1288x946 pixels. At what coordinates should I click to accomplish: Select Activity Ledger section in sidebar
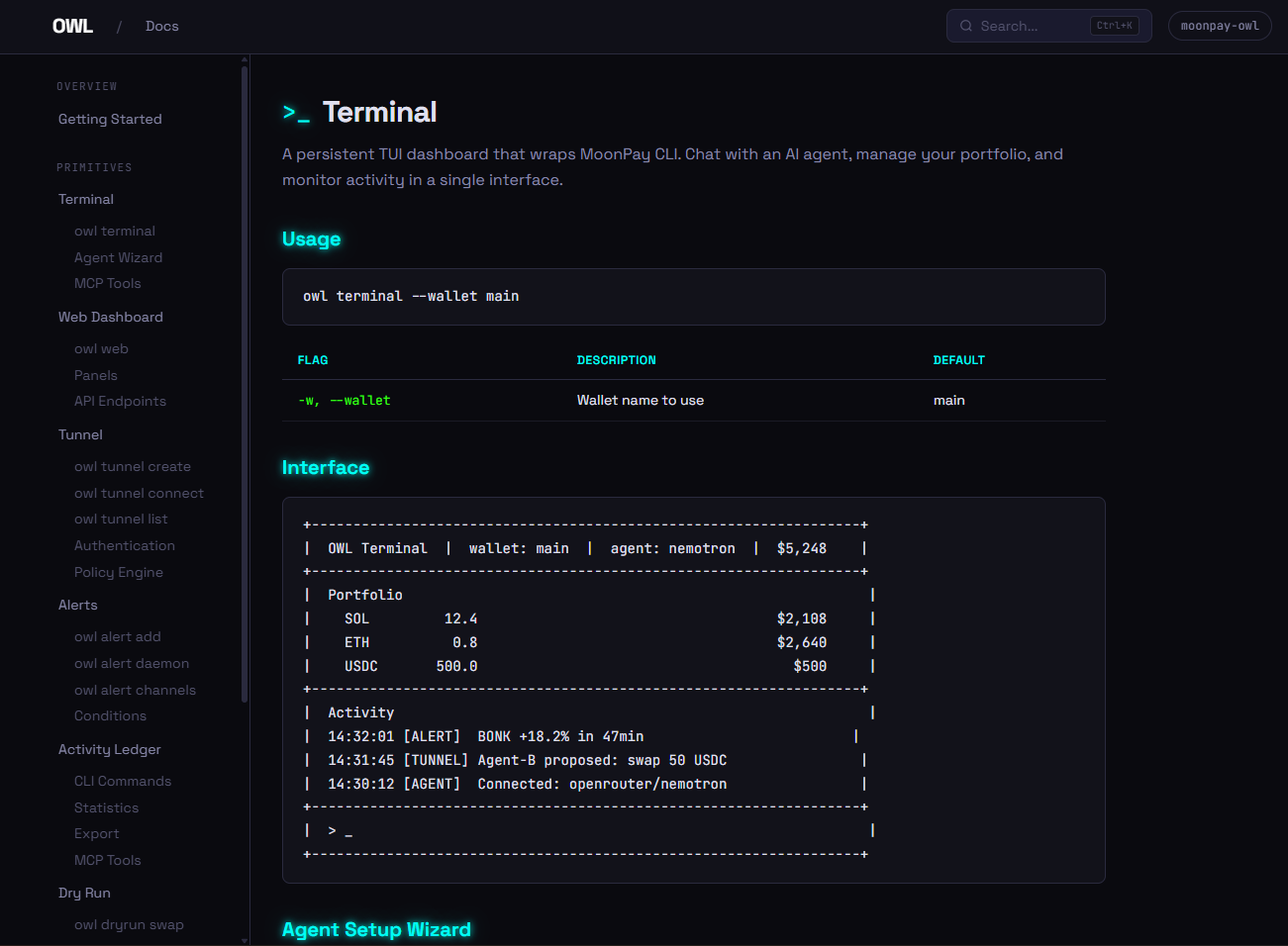coord(110,749)
